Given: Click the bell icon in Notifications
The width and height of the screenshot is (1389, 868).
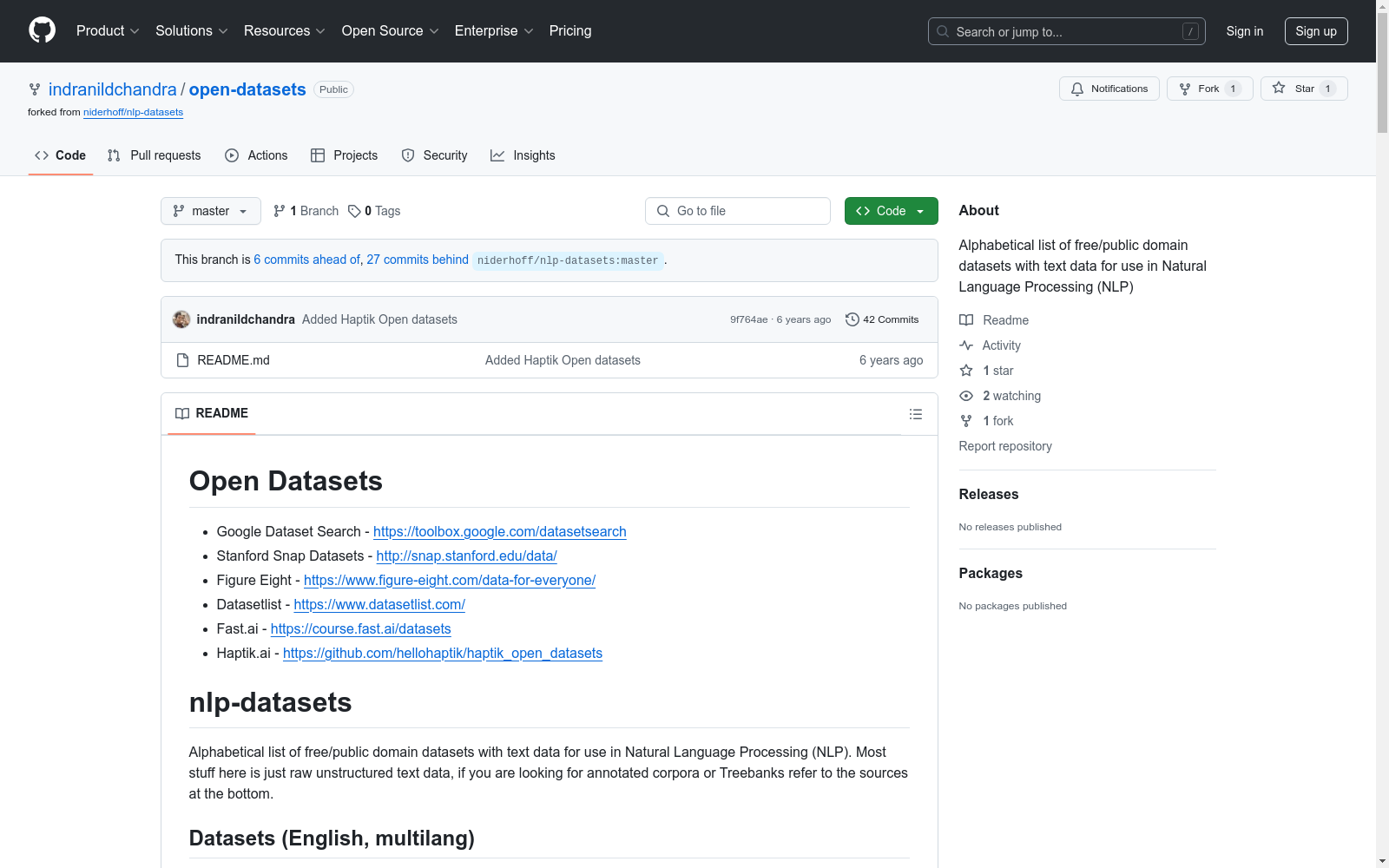Looking at the screenshot, I should 1077,89.
